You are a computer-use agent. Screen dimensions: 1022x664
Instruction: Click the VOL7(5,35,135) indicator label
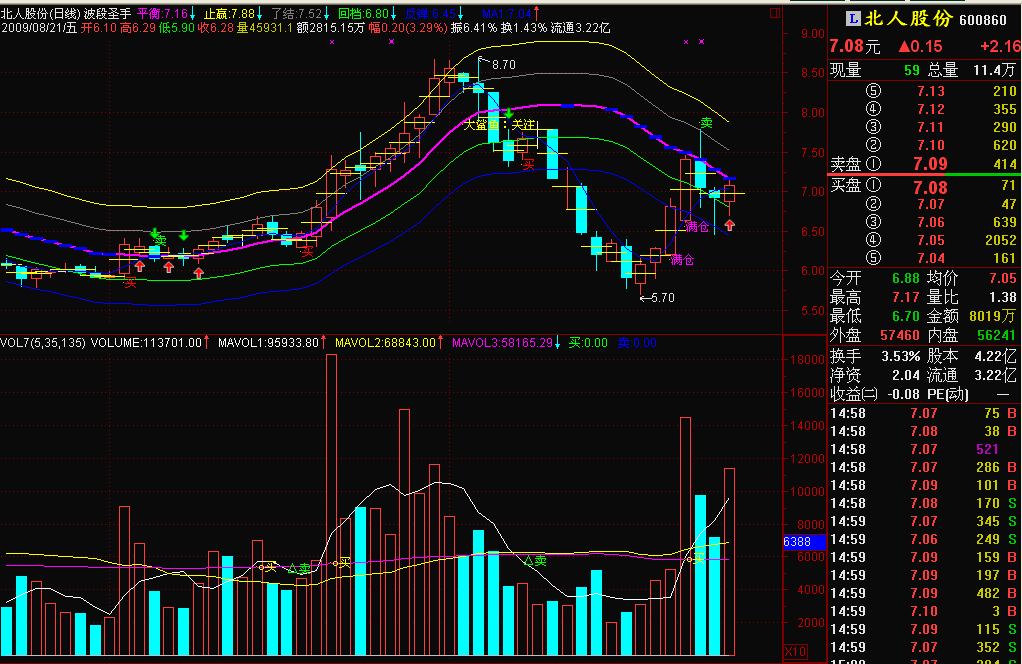[43, 343]
